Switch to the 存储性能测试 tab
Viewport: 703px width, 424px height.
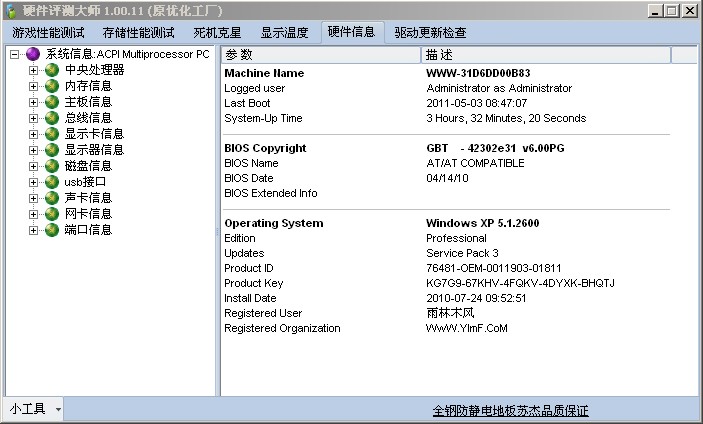139,33
